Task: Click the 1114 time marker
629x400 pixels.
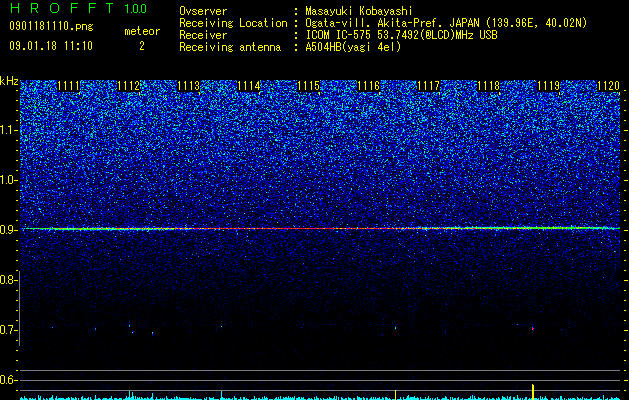Action: [x=249, y=86]
